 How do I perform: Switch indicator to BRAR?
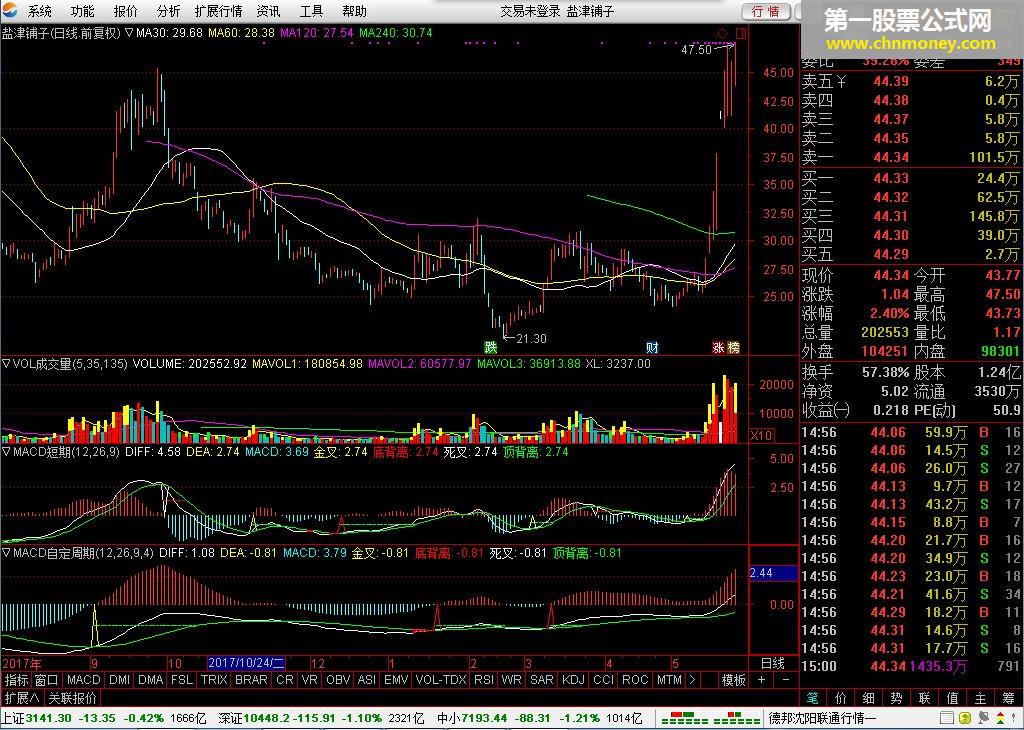pos(251,680)
